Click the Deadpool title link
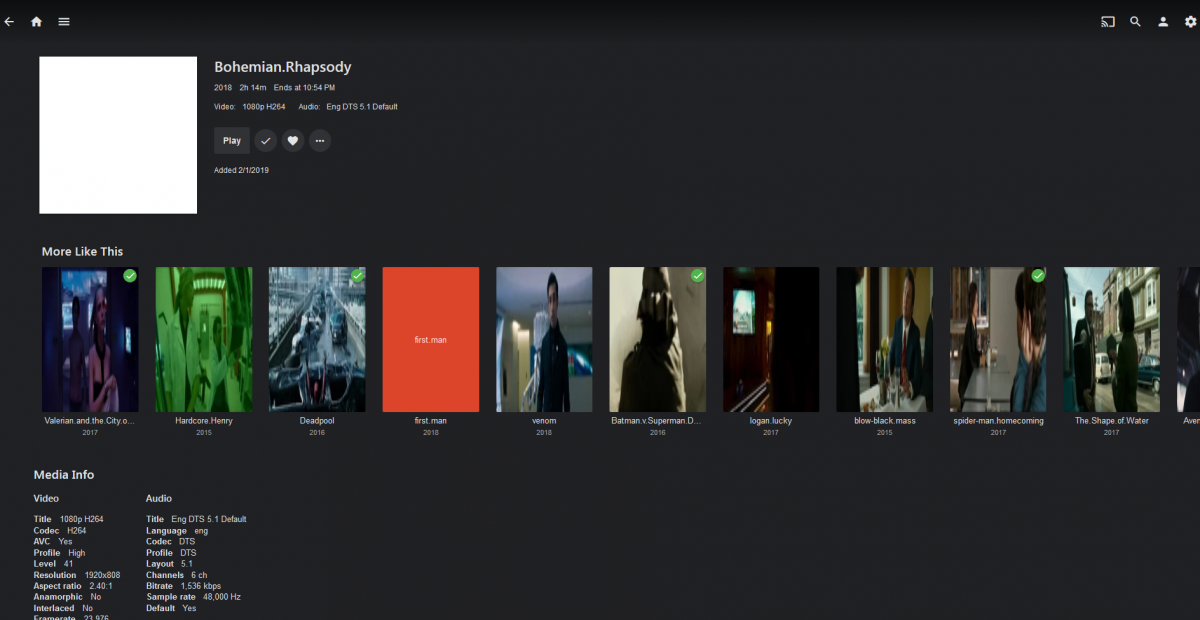This screenshot has height=620, width=1200. (317, 421)
